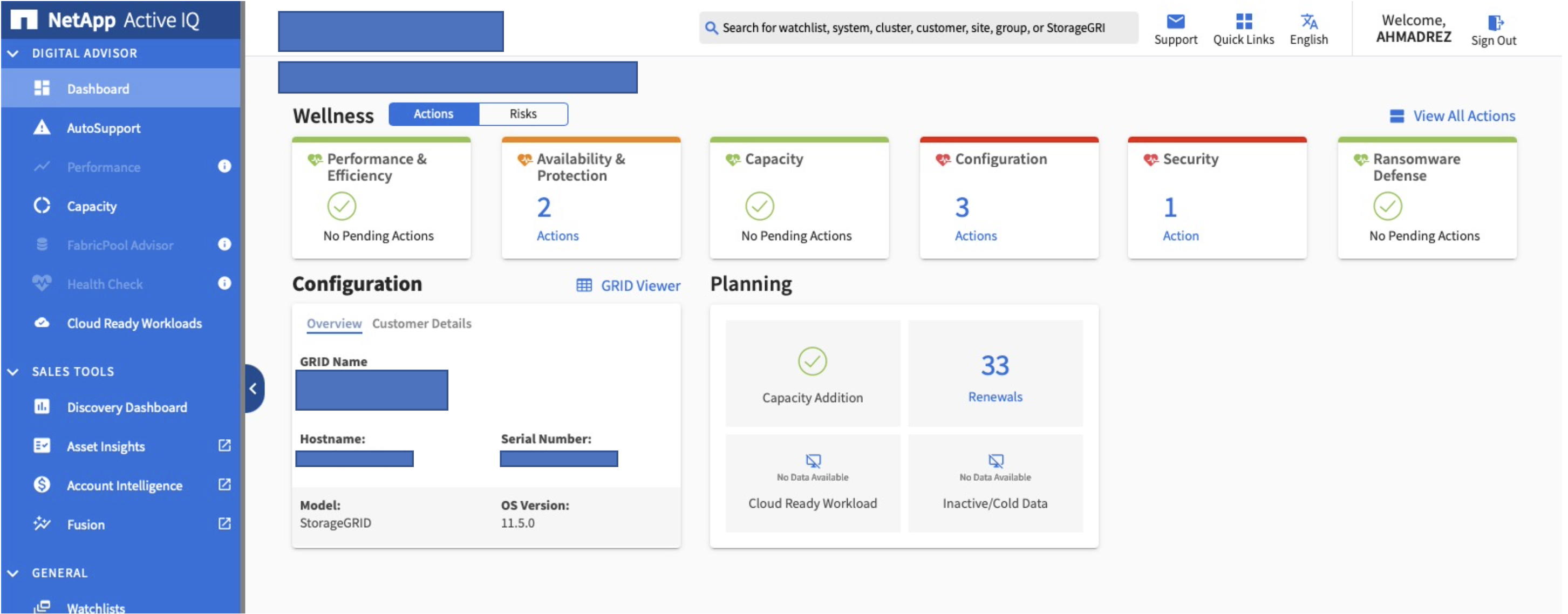This screenshot has width=1568, height=614.
Task: Collapse the sidebar with arrow handle
Action: (253, 388)
